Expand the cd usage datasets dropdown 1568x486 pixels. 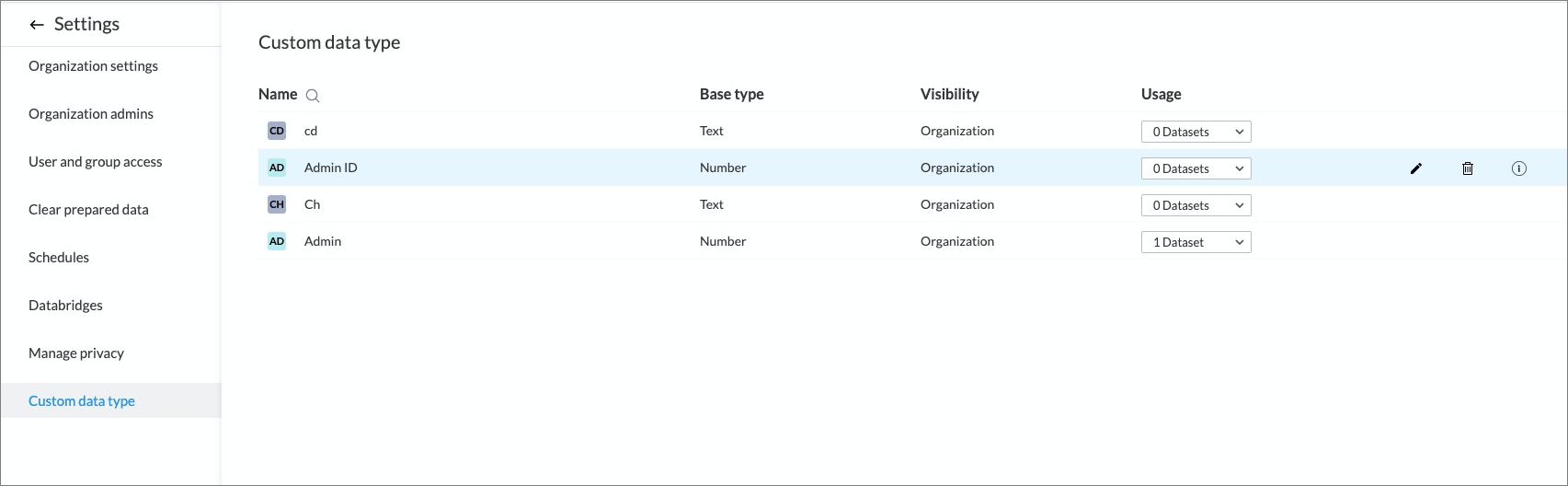click(1196, 132)
